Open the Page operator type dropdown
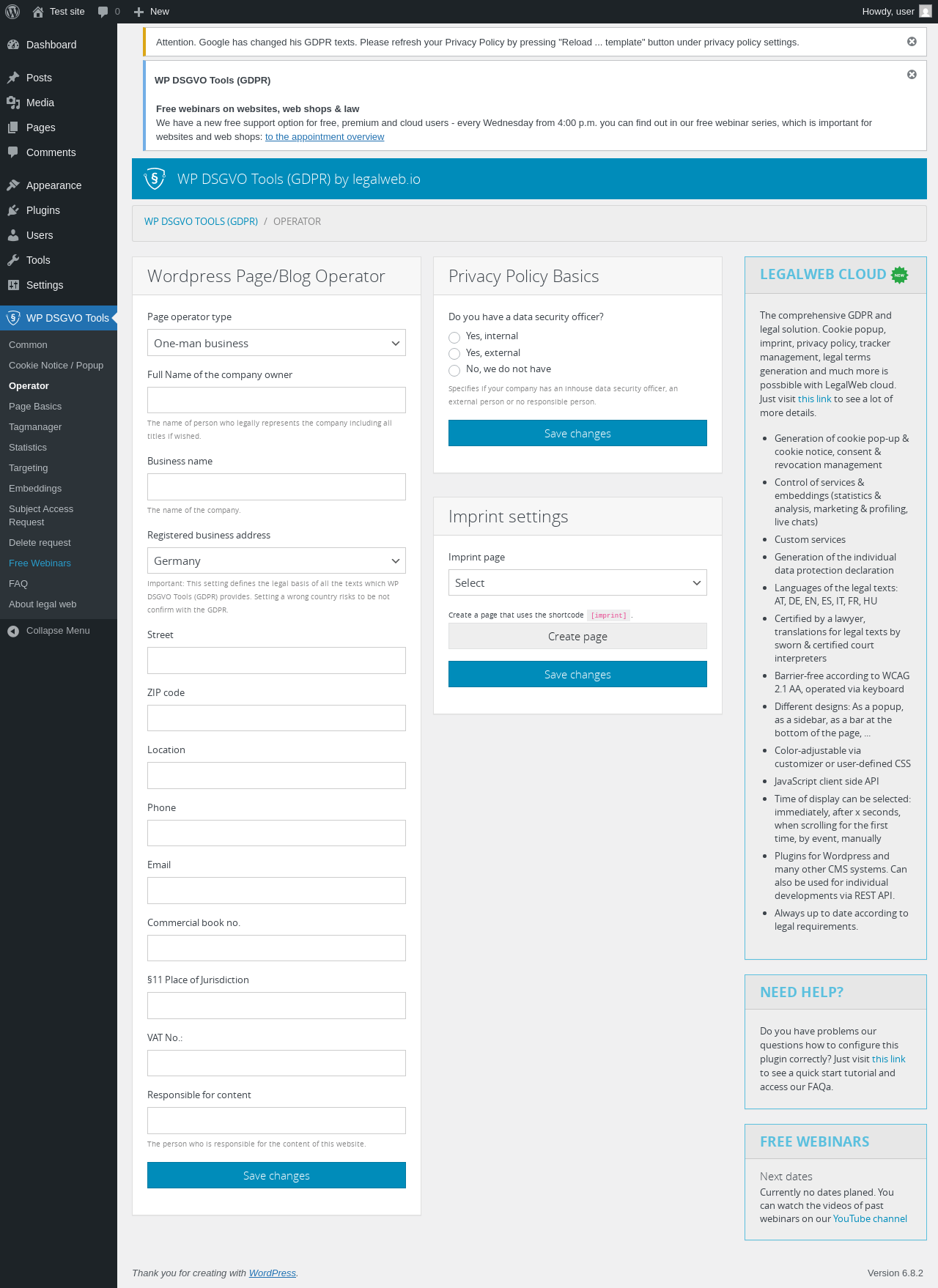 pos(276,343)
